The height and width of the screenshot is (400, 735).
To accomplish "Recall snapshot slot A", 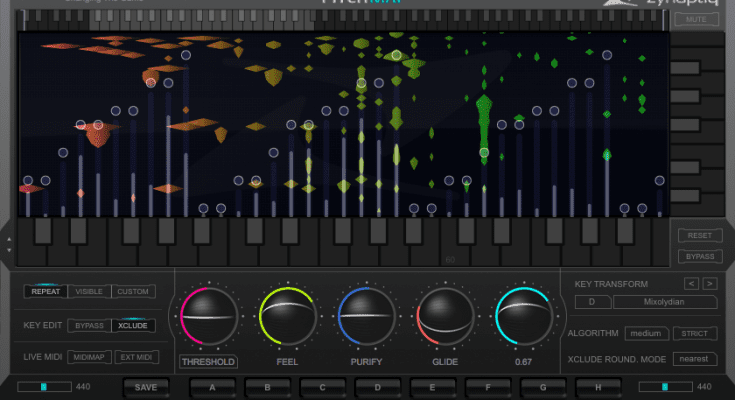I will 212,386.
